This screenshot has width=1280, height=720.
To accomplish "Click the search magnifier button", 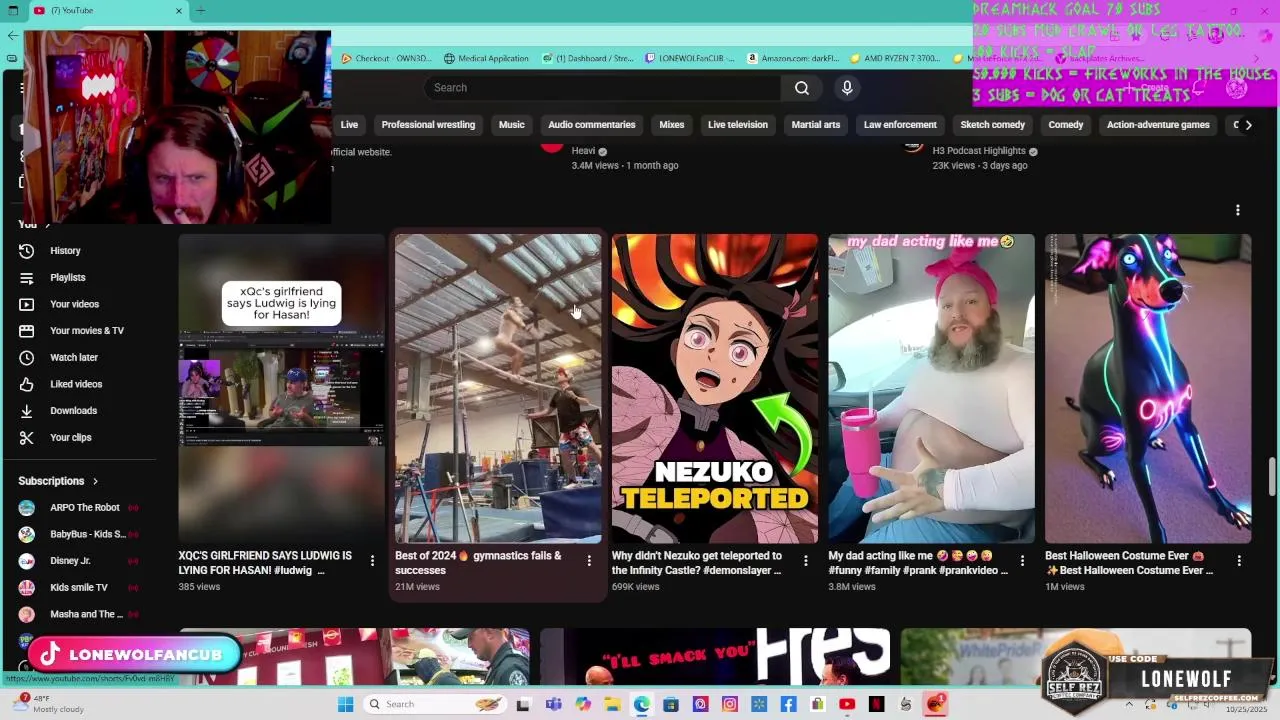I will (802, 88).
